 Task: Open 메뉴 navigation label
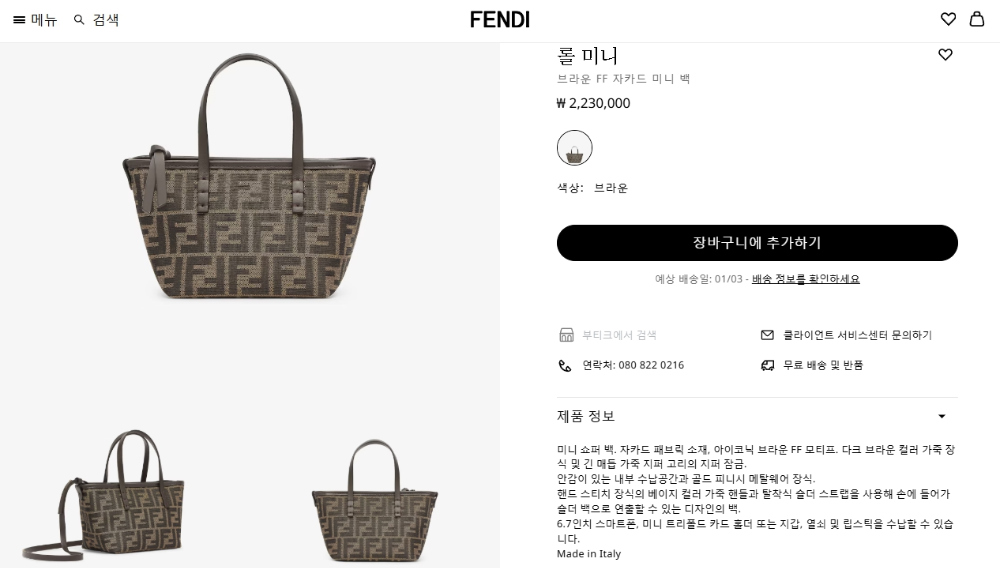pos(44,20)
